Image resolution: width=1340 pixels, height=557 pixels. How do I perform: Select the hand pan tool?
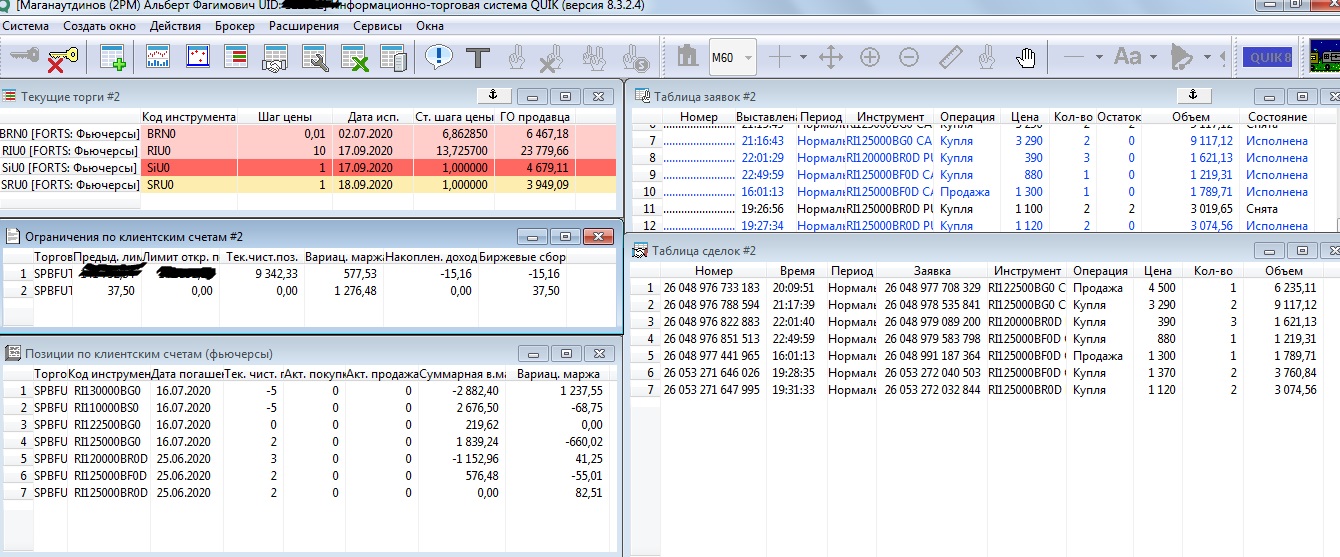point(1025,58)
